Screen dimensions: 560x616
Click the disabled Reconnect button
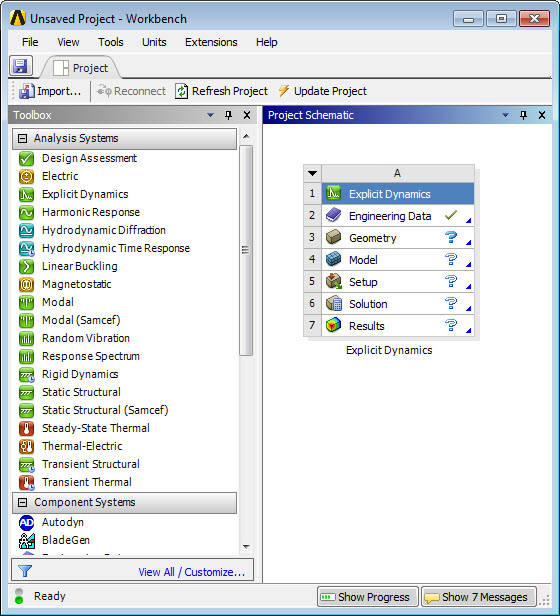pos(132,91)
